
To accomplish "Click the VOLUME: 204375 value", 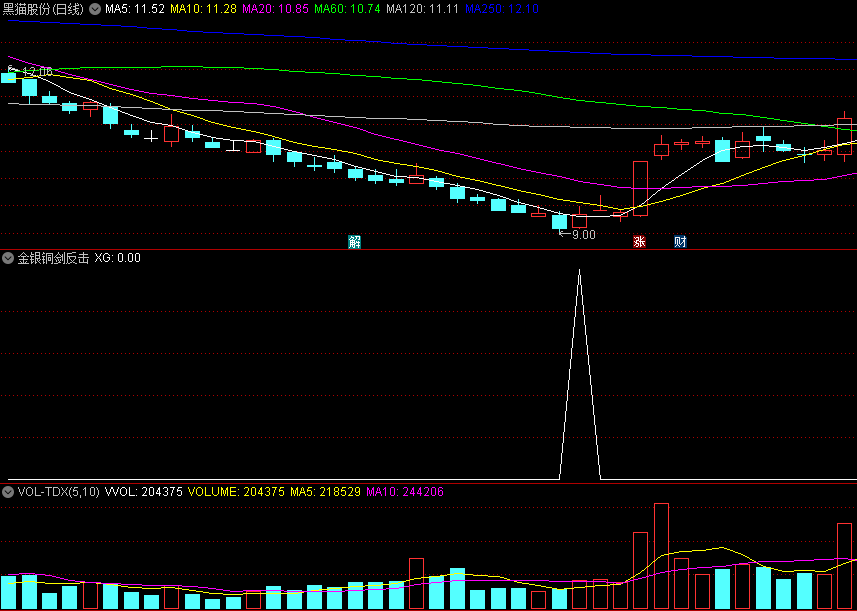I will tap(236, 492).
